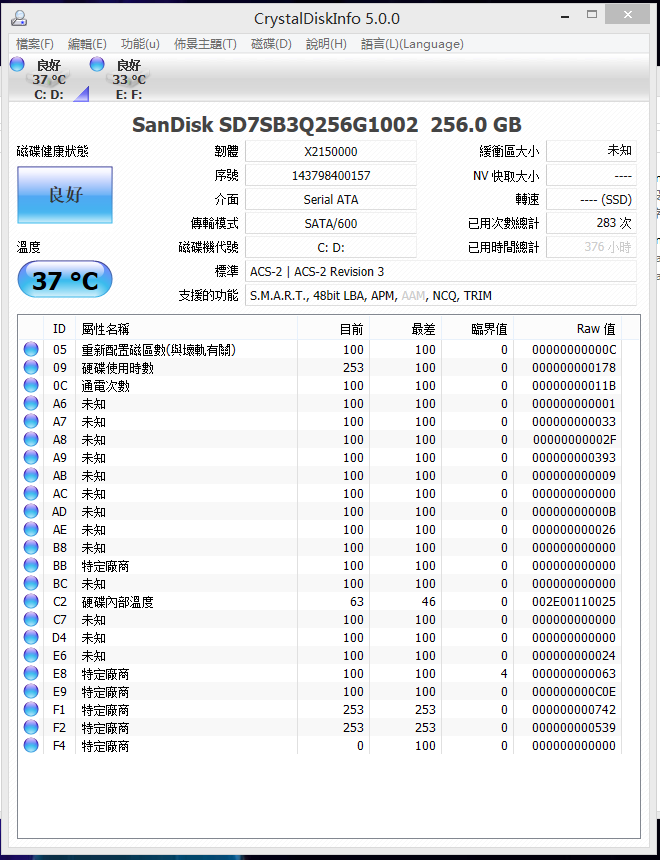Image resolution: width=660 pixels, height=860 pixels.
Task: Click status orb for attribute A6
Action: coord(31,404)
